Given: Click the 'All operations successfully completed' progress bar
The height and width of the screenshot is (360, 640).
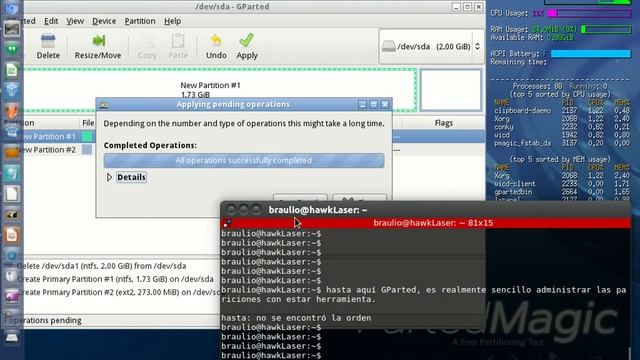Looking at the screenshot, I should coord(244,160).
